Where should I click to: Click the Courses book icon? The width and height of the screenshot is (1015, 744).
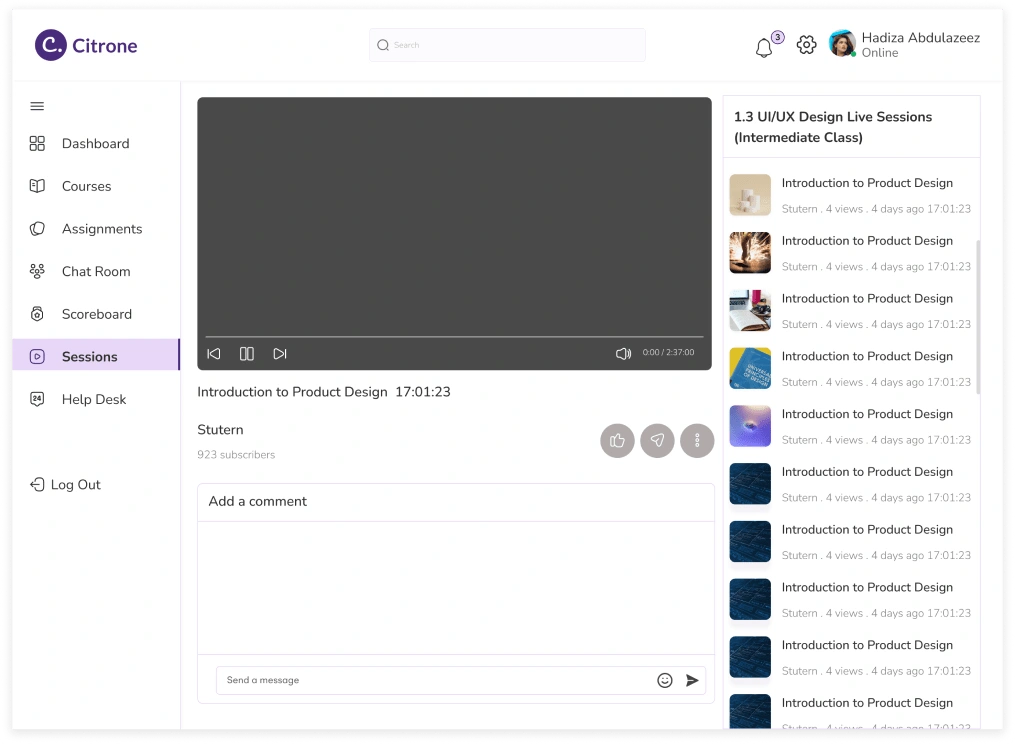click(x=37, y=186)
